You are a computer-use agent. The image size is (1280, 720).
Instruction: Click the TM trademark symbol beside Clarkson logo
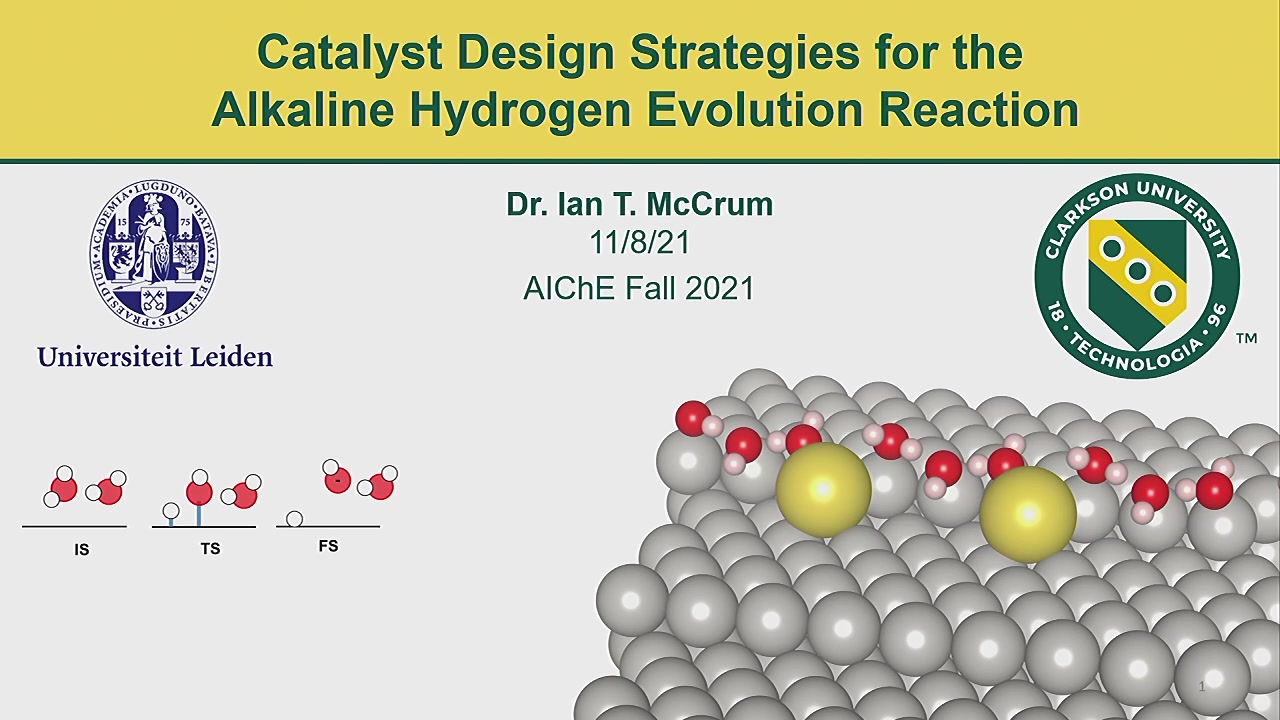[x=1246, y=339]
